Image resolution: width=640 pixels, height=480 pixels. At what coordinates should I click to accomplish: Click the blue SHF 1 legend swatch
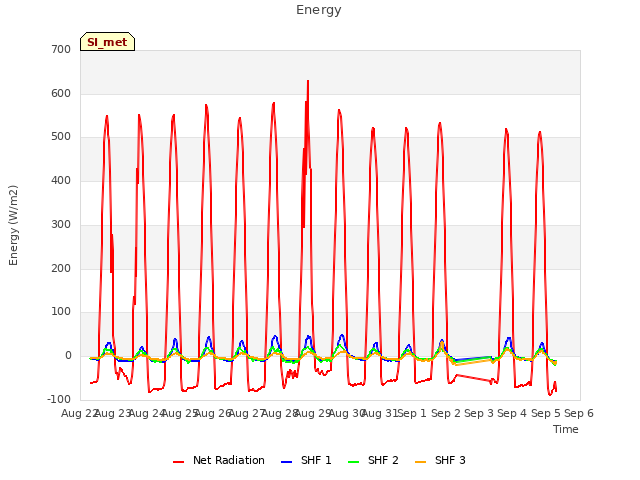pyautogui.click(x=287, y=462)
